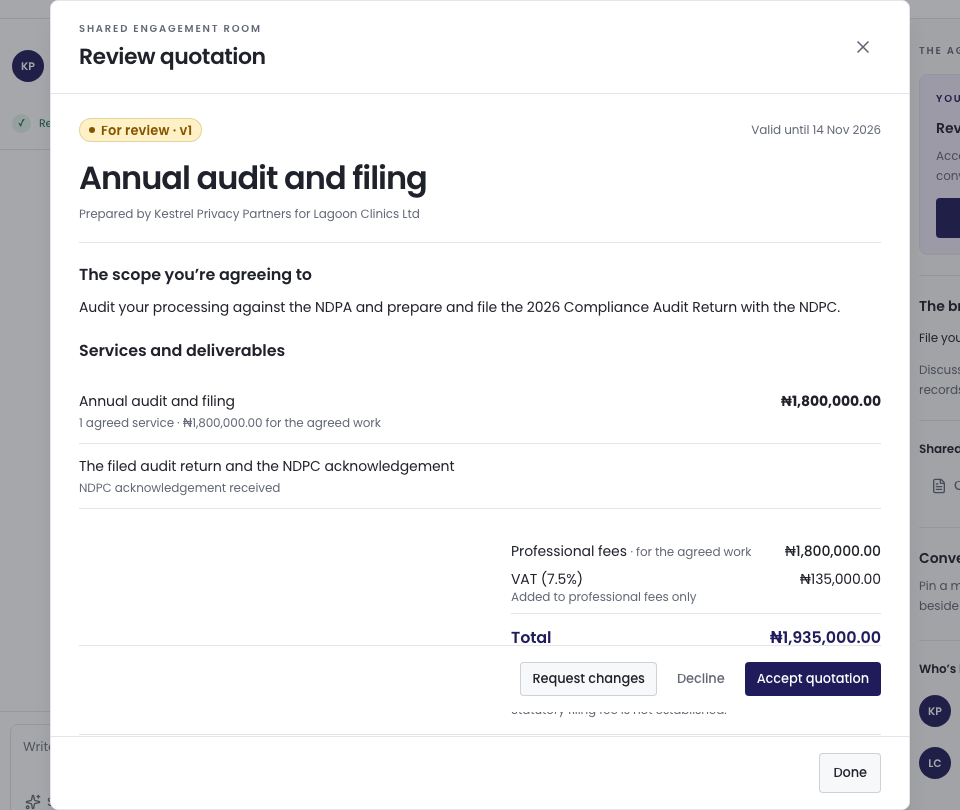The height and width of the screenshot is (810, 960).
Task: Click the dark button in right panel card
Action: [x=948, y=217]
